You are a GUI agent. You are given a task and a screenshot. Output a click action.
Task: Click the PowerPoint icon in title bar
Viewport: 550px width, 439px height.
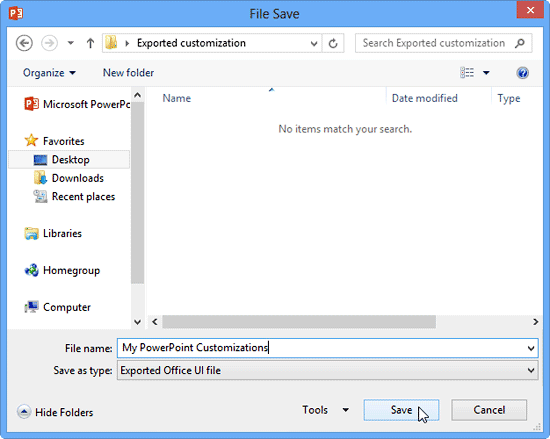(15, 14)
